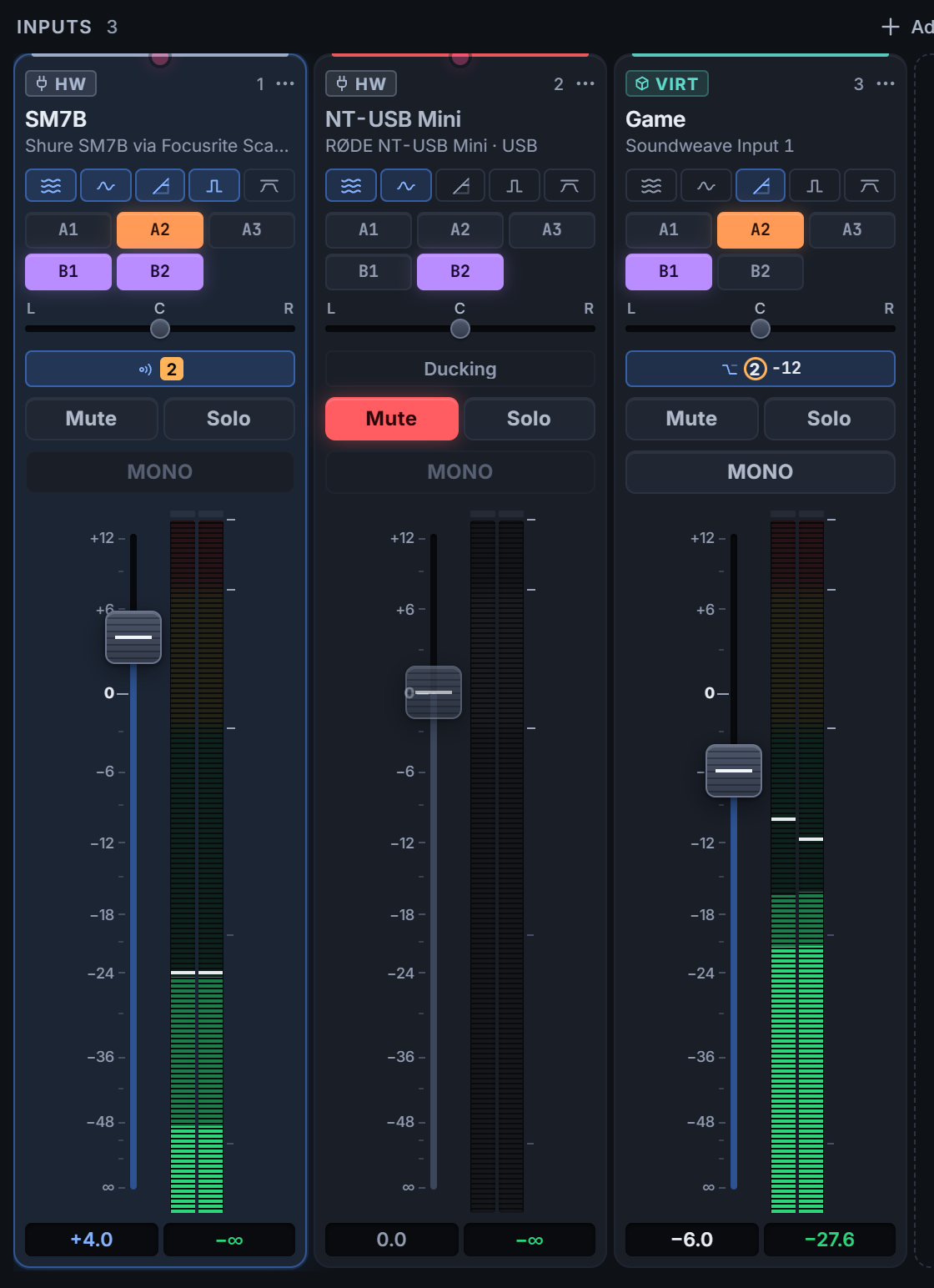Toggle EQ curve icon on Game strip
This screenshot has width=934, height=1288.
point(706,185)
